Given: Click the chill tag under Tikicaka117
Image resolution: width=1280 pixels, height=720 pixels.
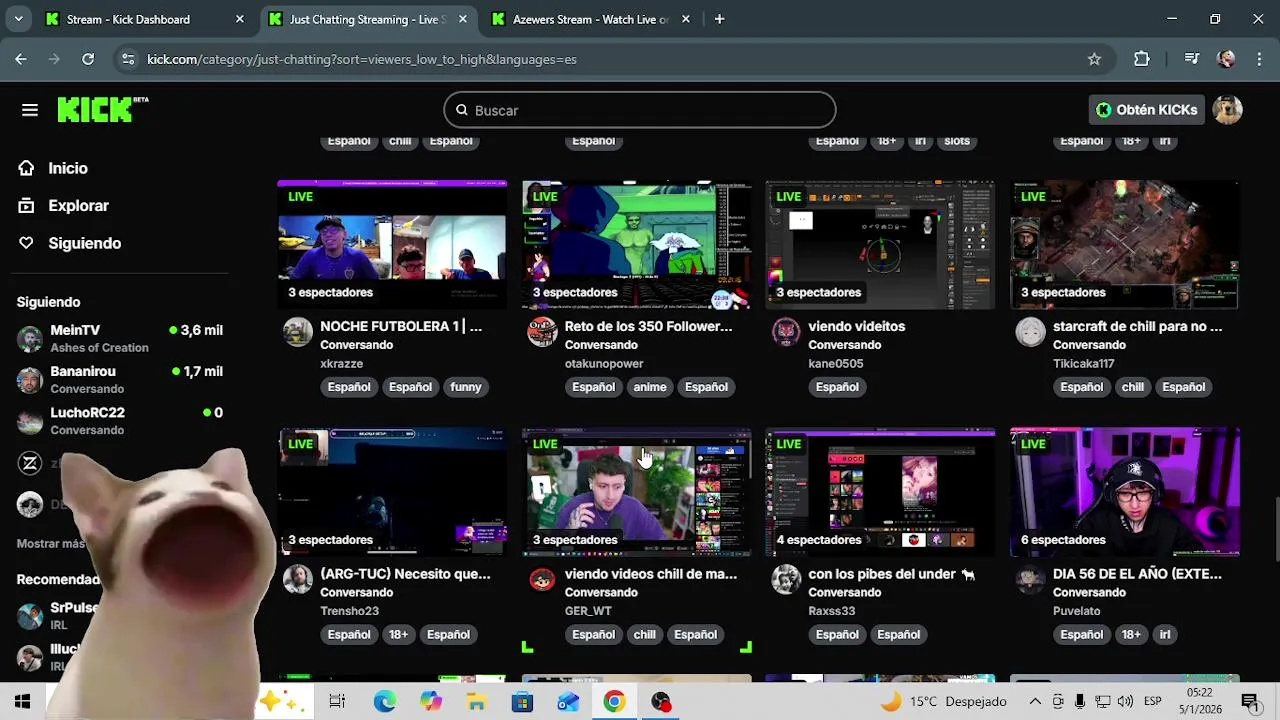Looking at the screenshot, I should [x=1133, y=387].
